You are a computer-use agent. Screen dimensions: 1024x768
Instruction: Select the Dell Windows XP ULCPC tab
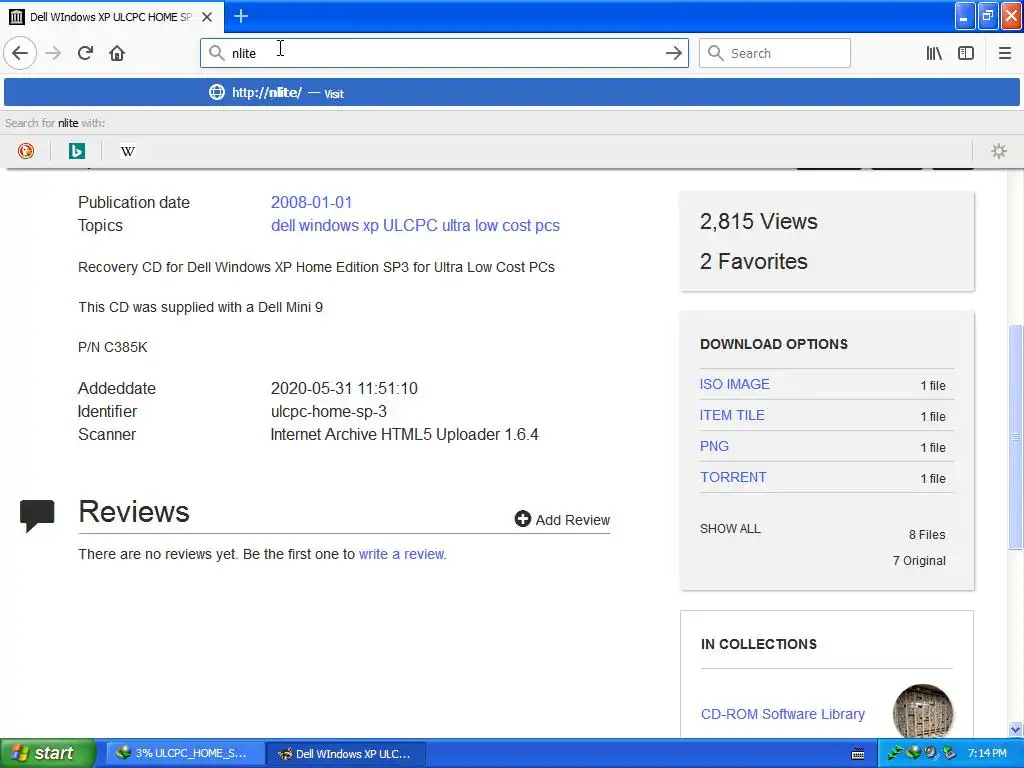tap(112, 16)
